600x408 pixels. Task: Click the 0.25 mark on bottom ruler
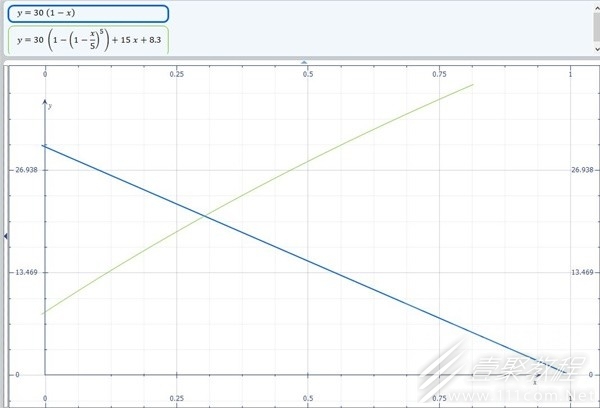click(x=177, y=398)
